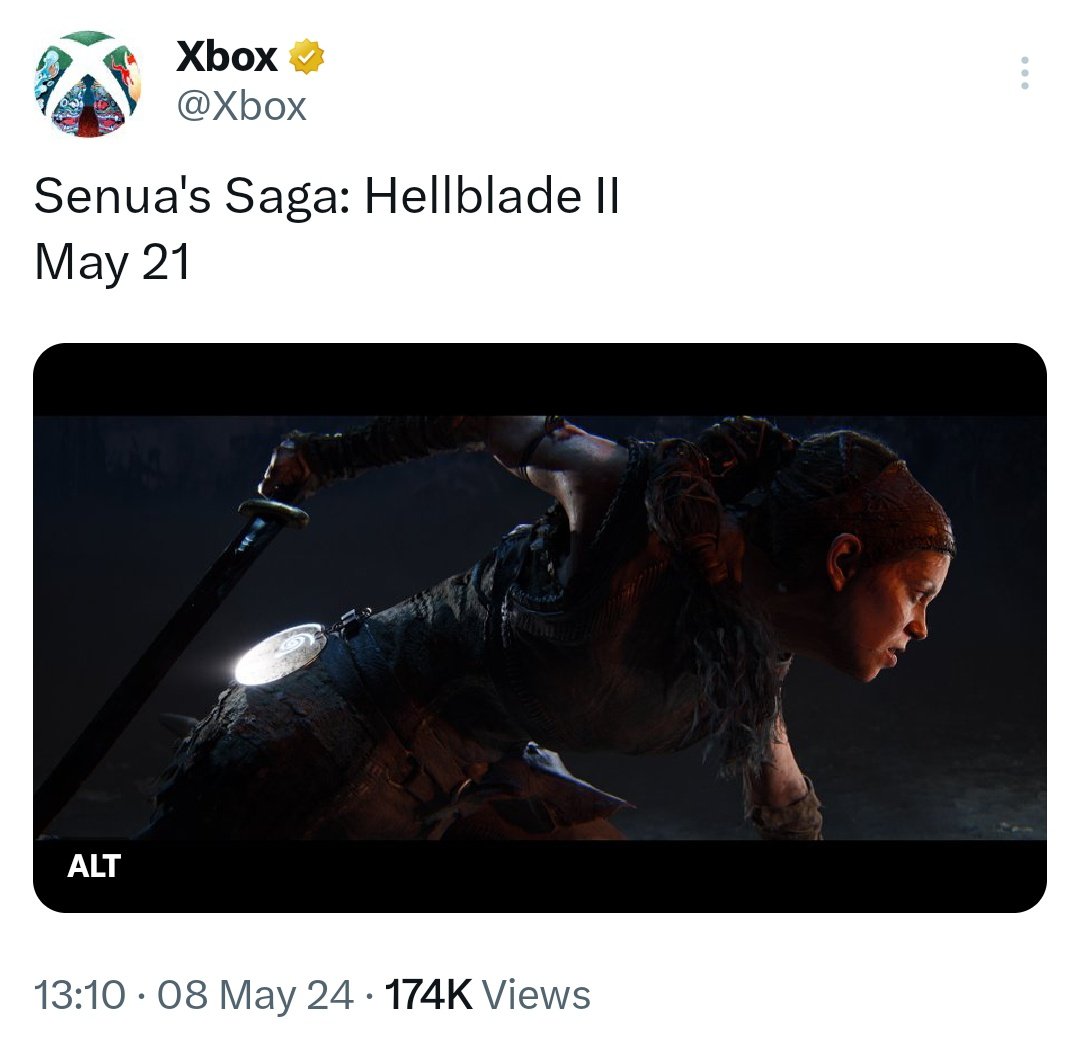This screenshot has width=1080, height=1050.
Task: Click the May 21 release date text
Action: [x=111, y=263]
